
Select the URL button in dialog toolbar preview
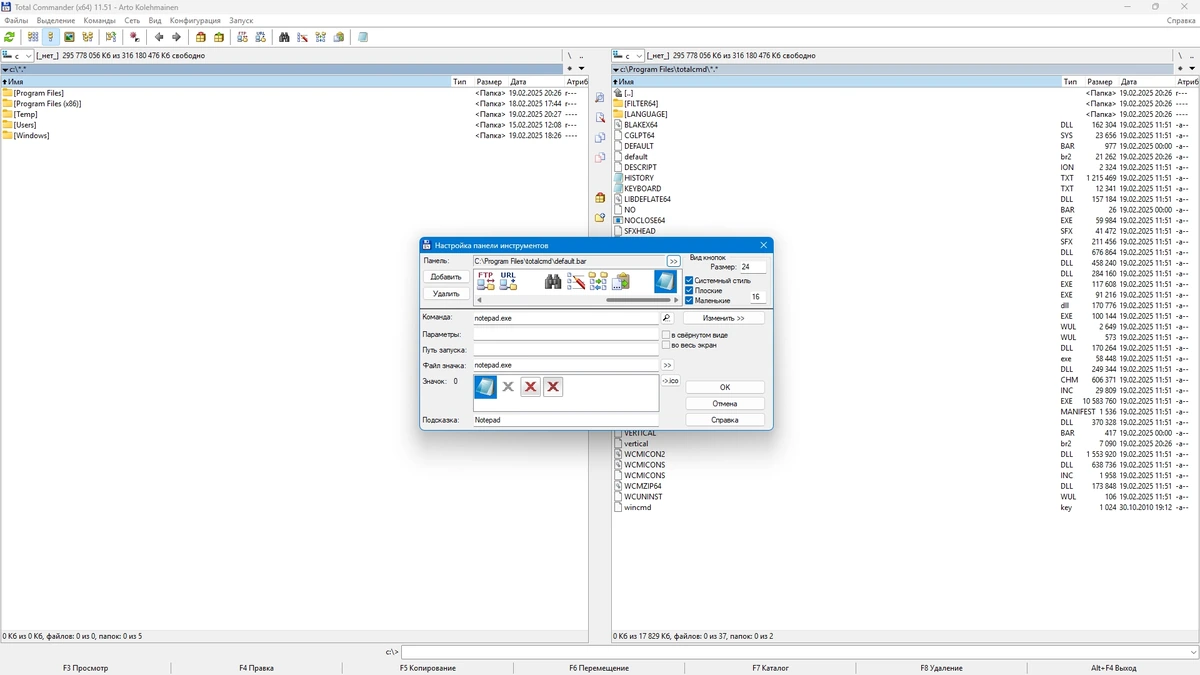click(x=508, y=281)
